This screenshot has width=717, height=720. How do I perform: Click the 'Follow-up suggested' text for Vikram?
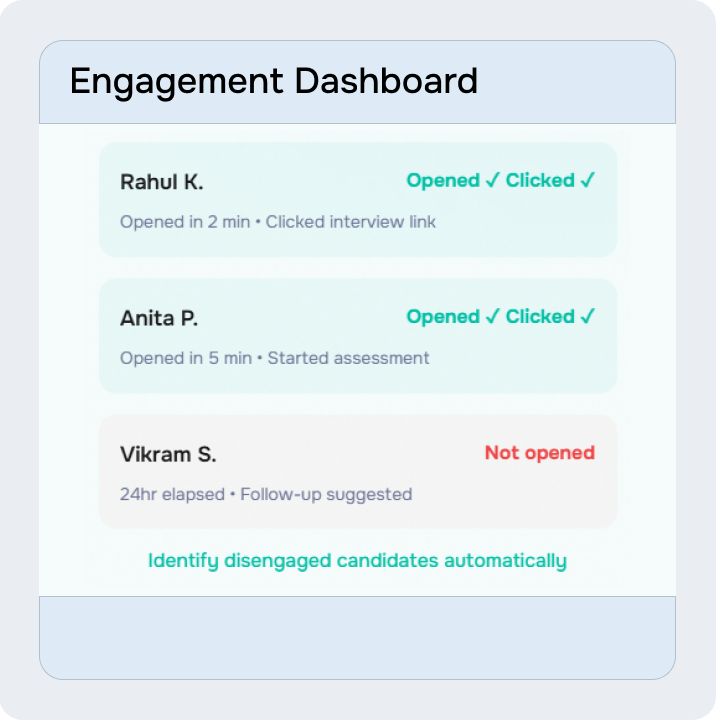point(326,494)
